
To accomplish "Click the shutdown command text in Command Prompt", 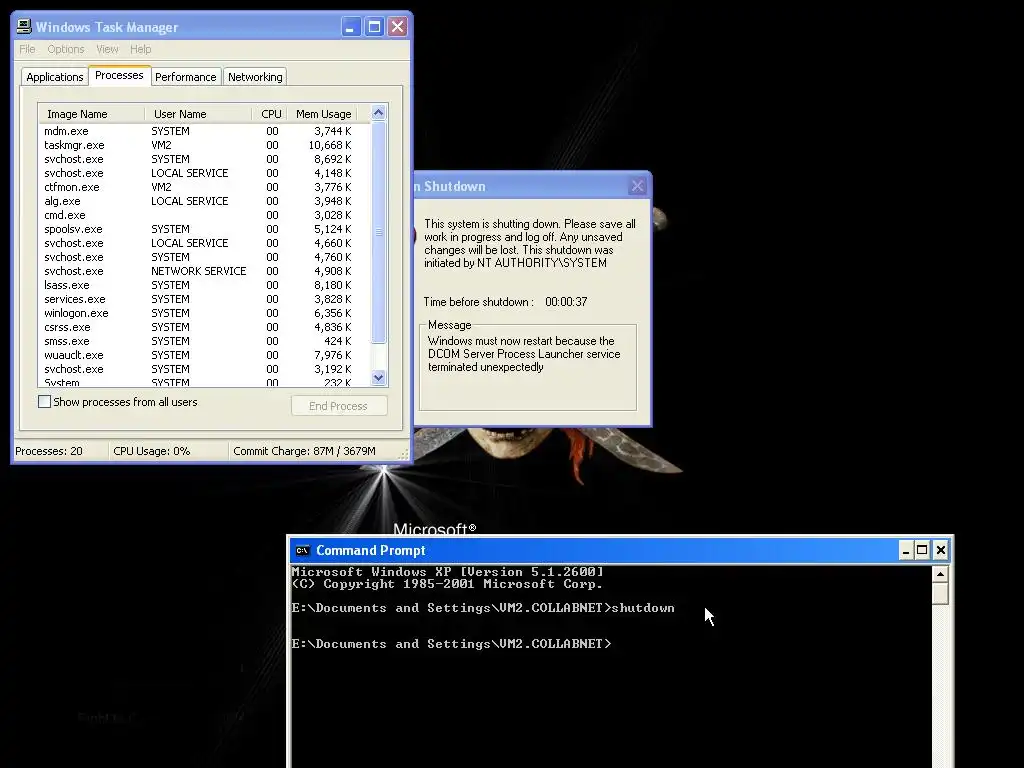I will pos(643,608).
